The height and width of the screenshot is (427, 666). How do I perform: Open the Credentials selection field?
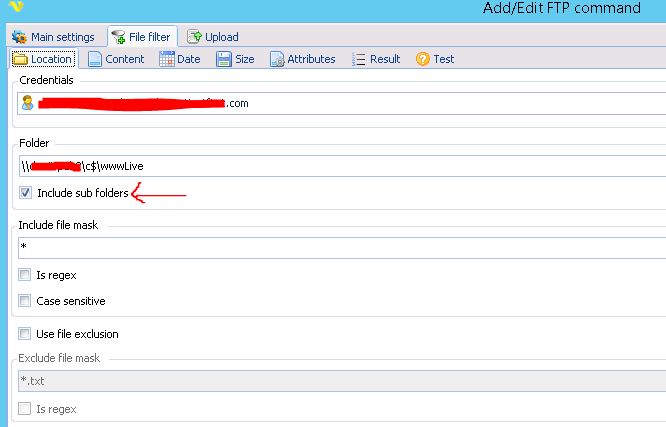(x=400, y=102)
